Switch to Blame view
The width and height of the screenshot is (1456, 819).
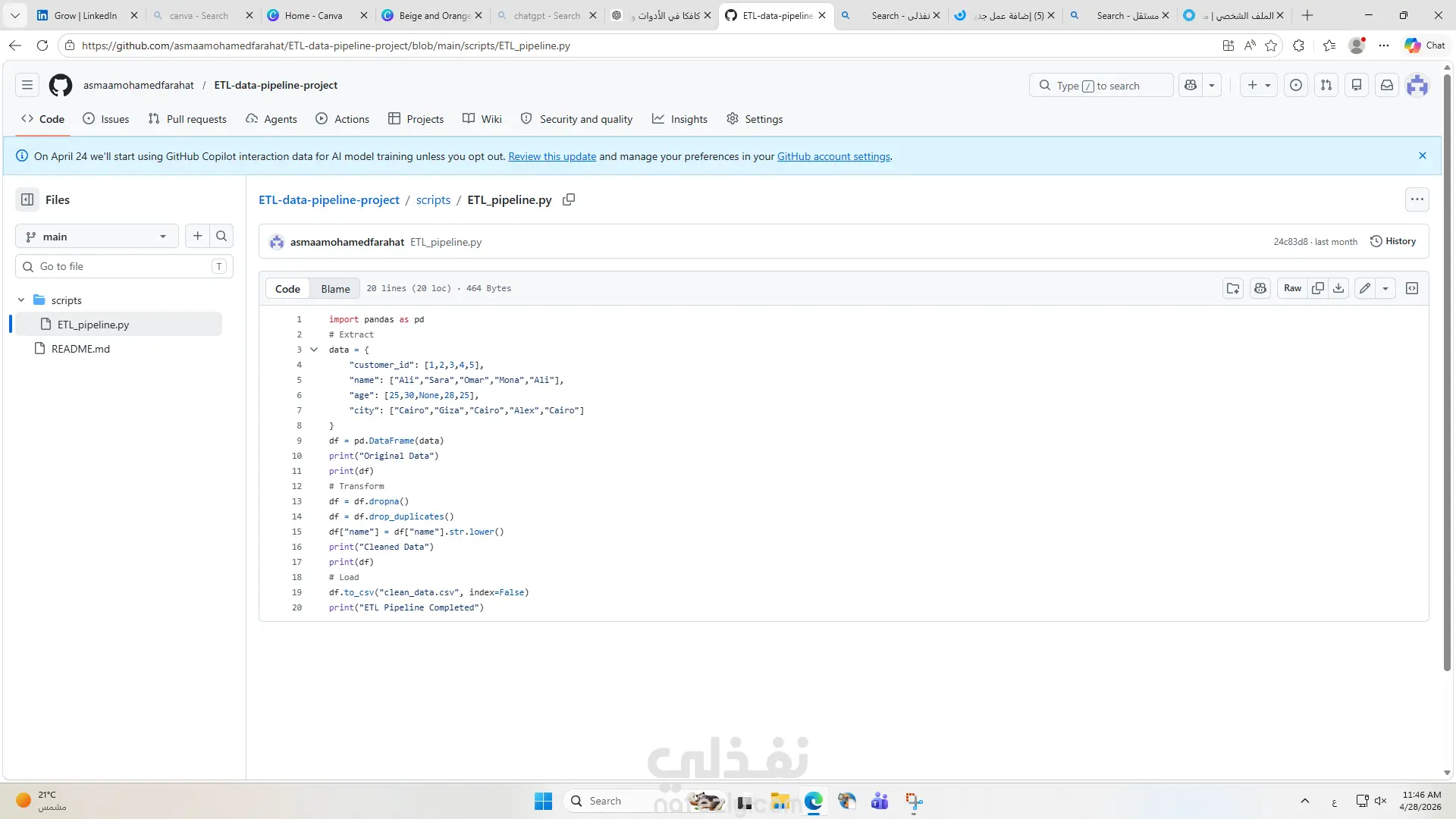335,289
